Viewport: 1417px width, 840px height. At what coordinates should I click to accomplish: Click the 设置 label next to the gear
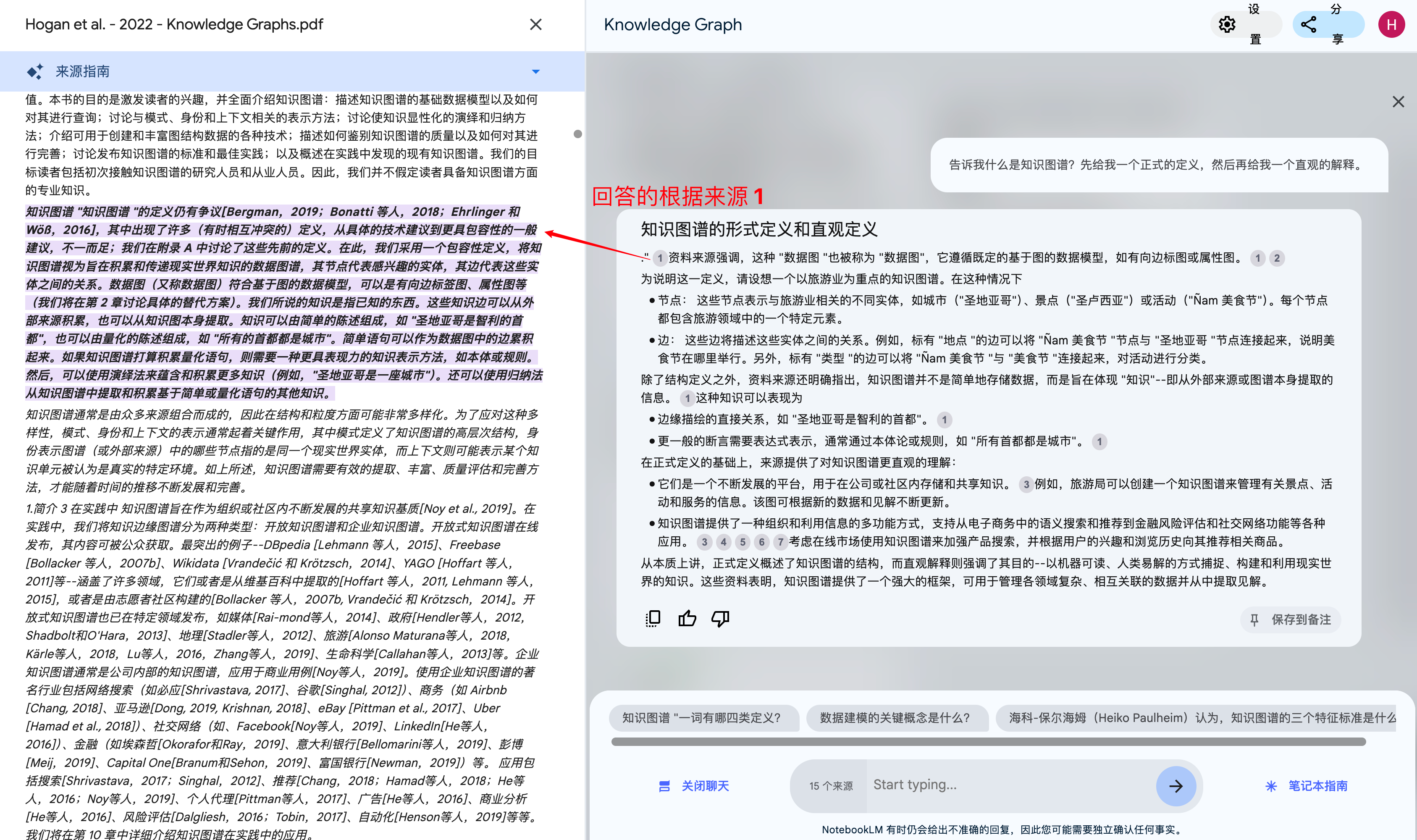(x=1254, y=24)
